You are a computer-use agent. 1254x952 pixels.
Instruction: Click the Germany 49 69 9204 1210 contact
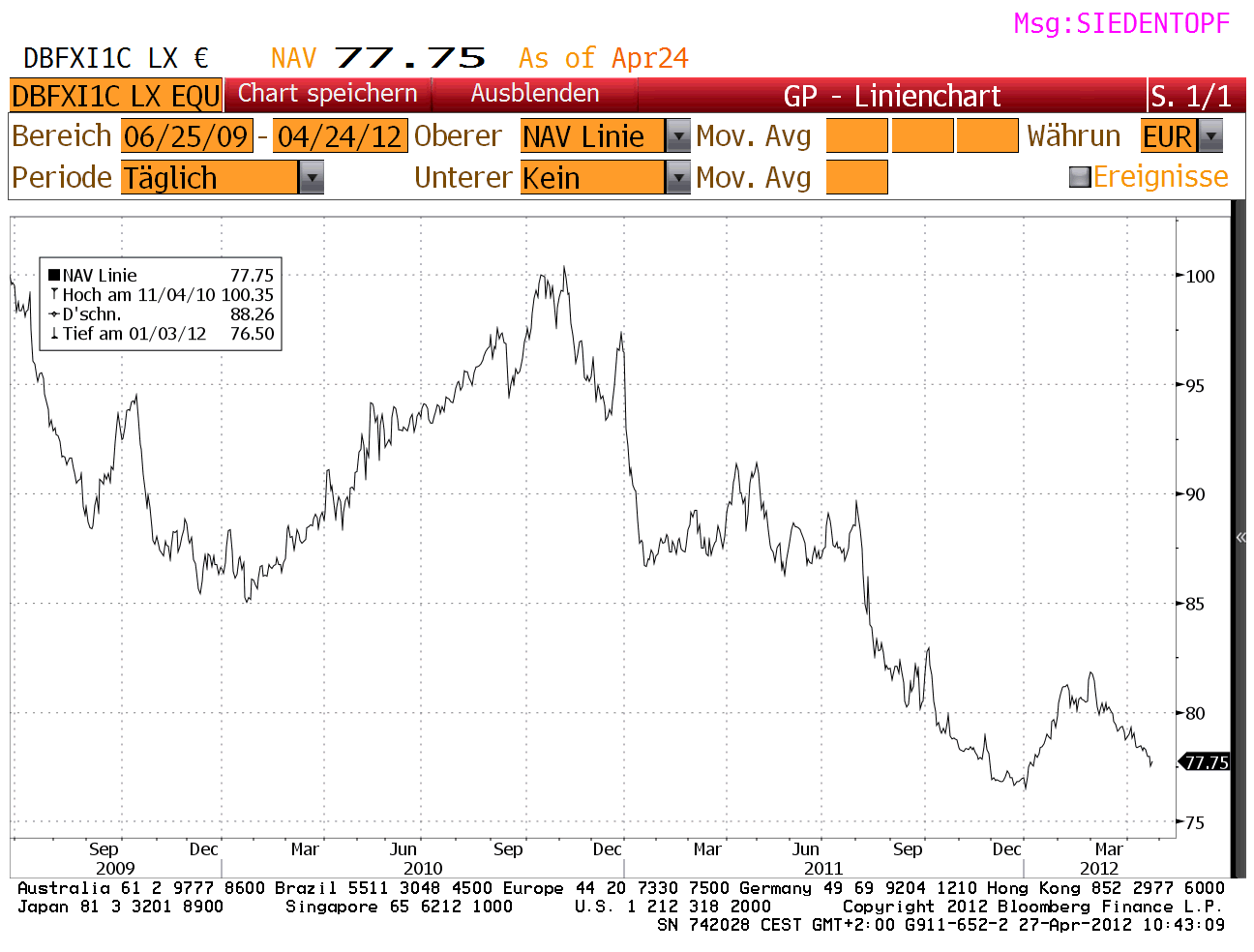pos(858,888)
